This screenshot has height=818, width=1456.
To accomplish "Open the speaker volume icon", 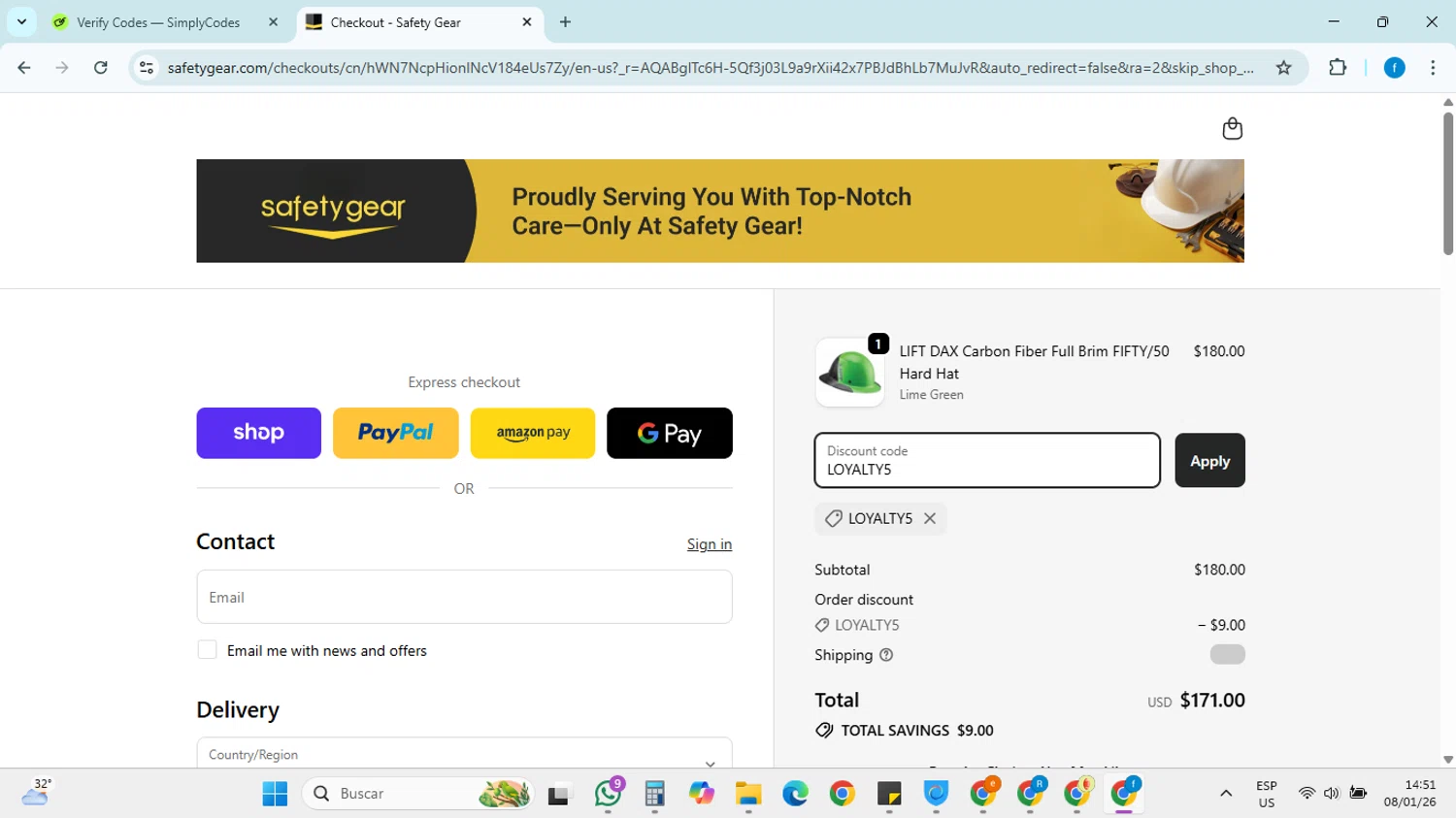I will (1332, 794).
